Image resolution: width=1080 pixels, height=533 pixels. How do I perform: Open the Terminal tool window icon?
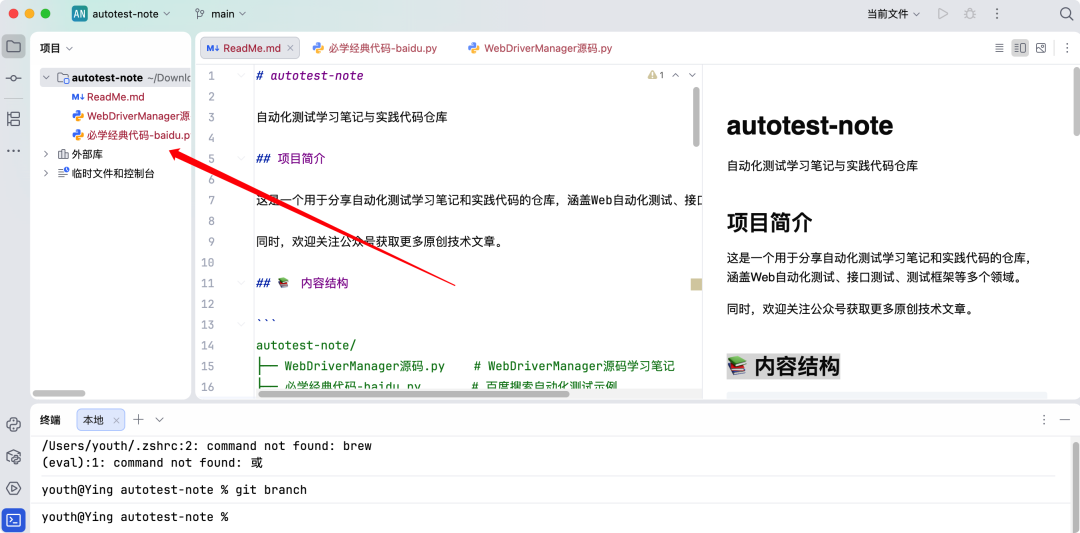pos(13,519)
